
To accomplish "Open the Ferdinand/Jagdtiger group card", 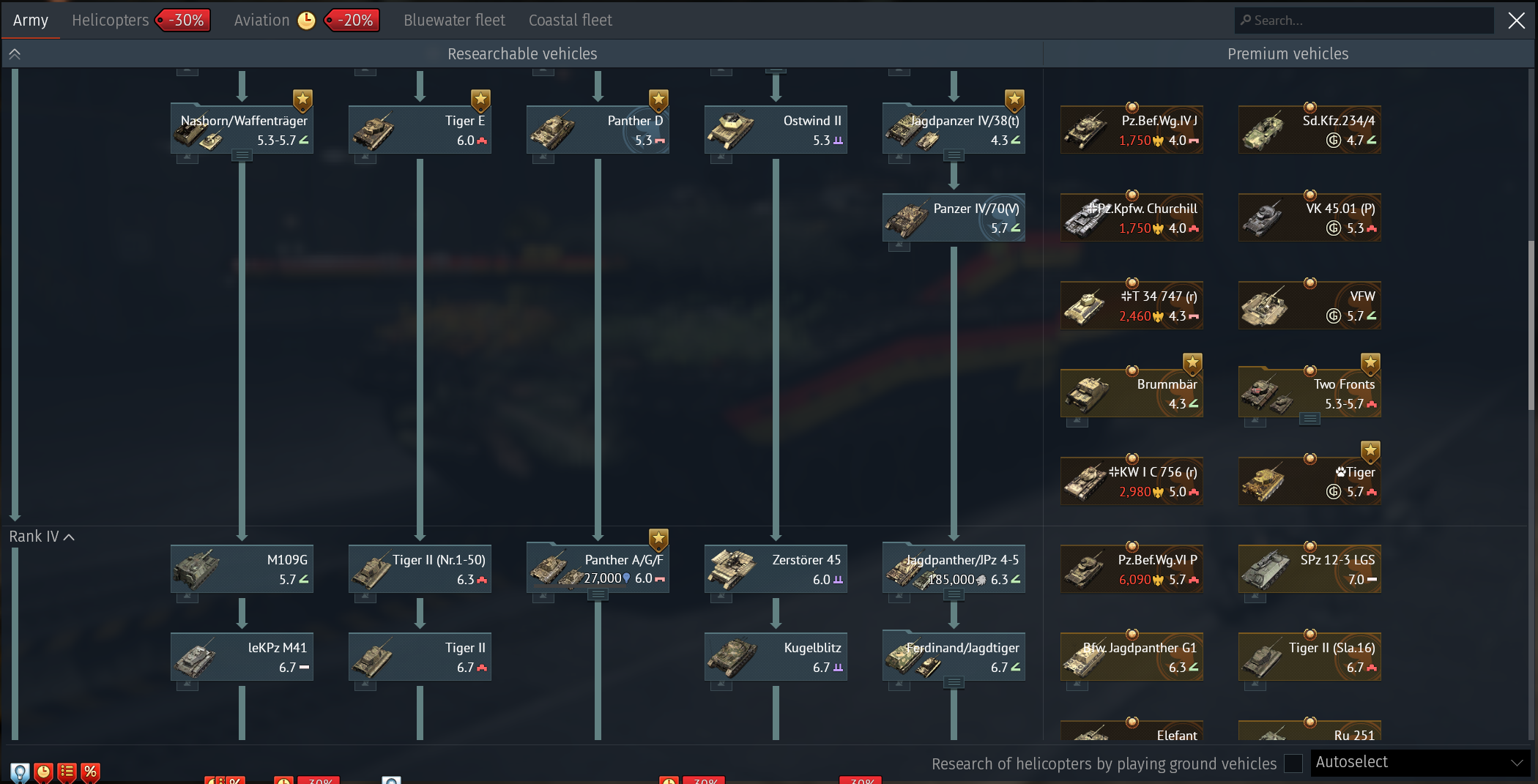I will point(954,657).
